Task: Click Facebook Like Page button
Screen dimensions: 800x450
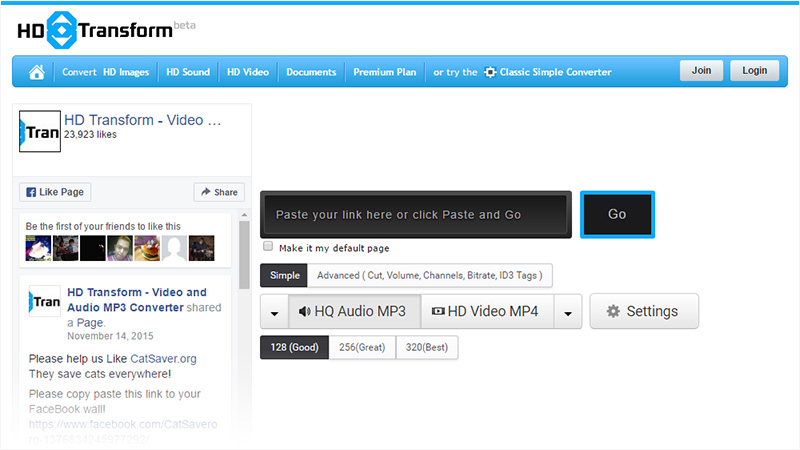Action: click(x=55, y=192)
